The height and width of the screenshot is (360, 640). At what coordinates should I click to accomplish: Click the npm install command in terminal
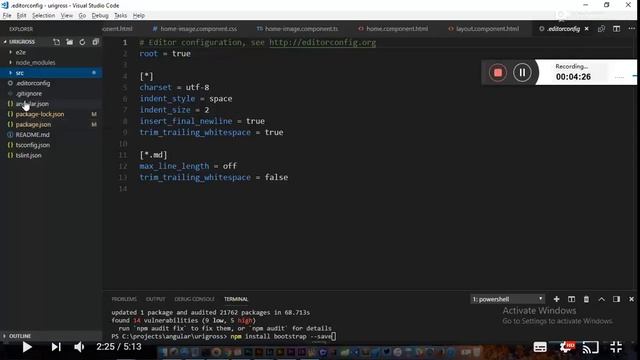click(x=281, y=336)
